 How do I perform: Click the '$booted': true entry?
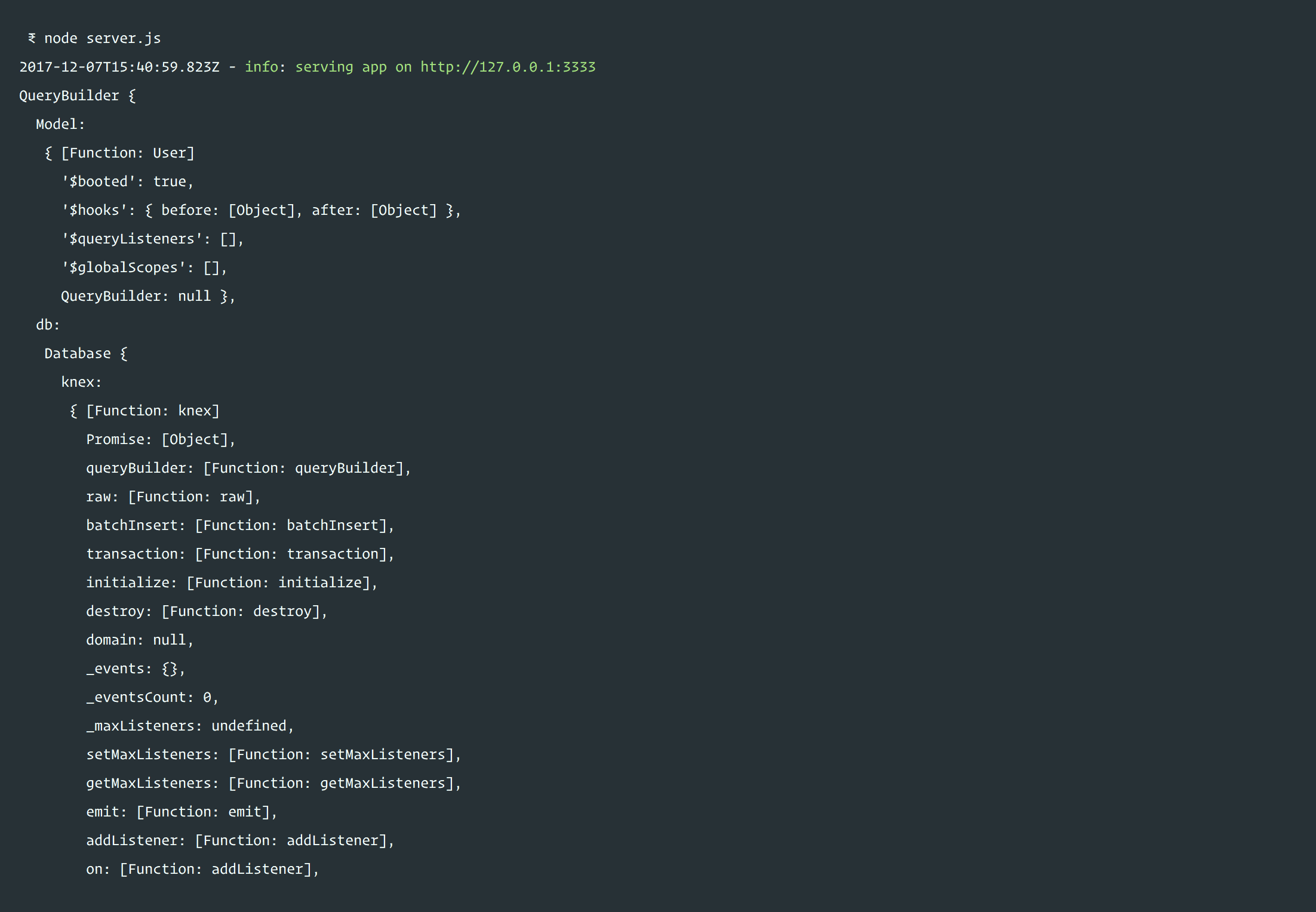127,181
